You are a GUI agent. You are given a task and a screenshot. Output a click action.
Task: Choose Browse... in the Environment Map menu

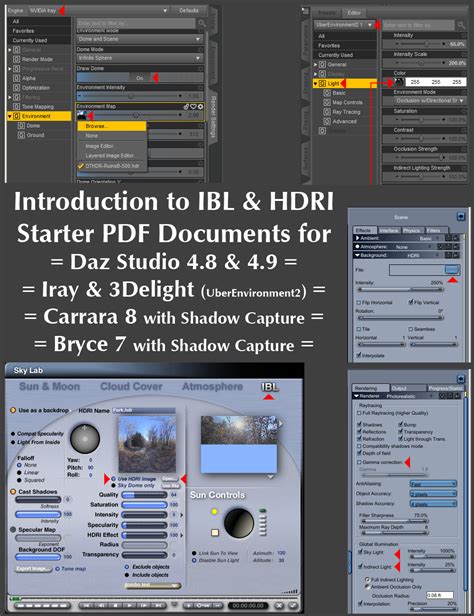(112, 126)
